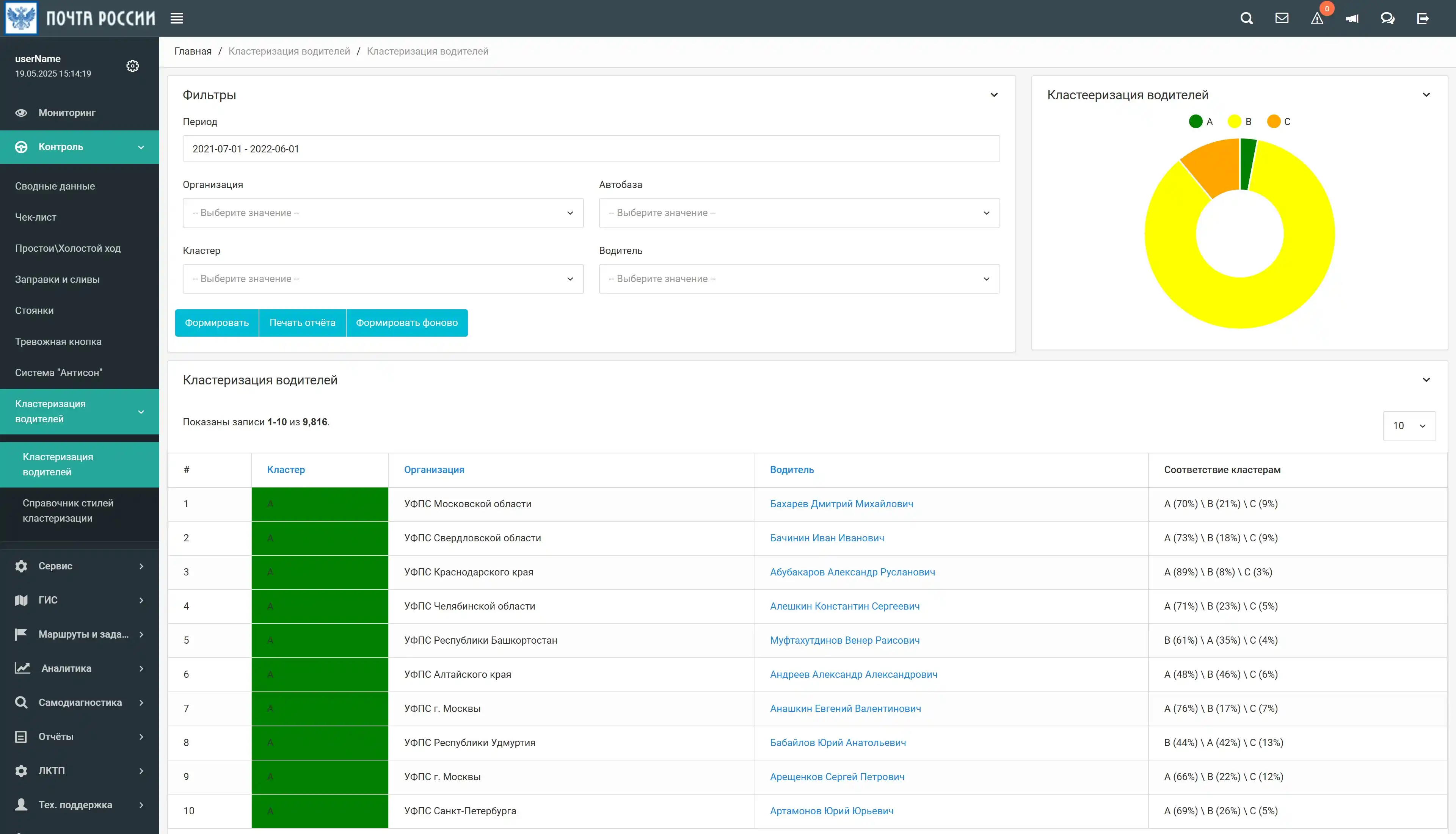
Task: Open driver Бахарев Дмитрий Михайлович
Action: pos(841,504)
